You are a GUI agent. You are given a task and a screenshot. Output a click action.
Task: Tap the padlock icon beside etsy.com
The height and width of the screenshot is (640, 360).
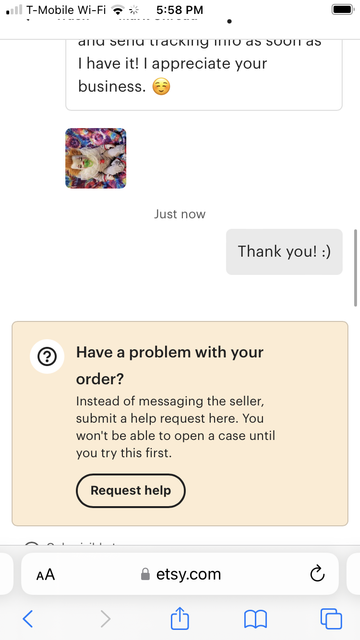[145, 574]
